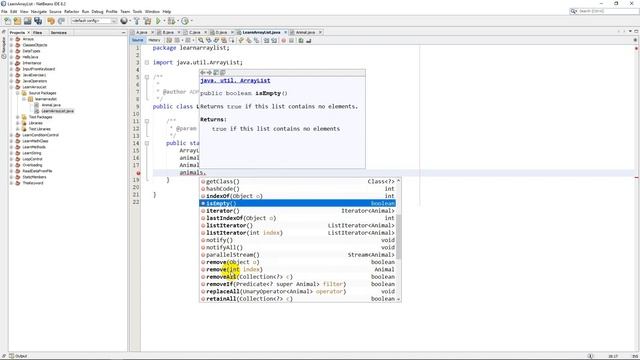The image size is (640, 360).
Task: Click the Find Selection magnifier in editor toolbar
Action: click(x=201, y=40)
